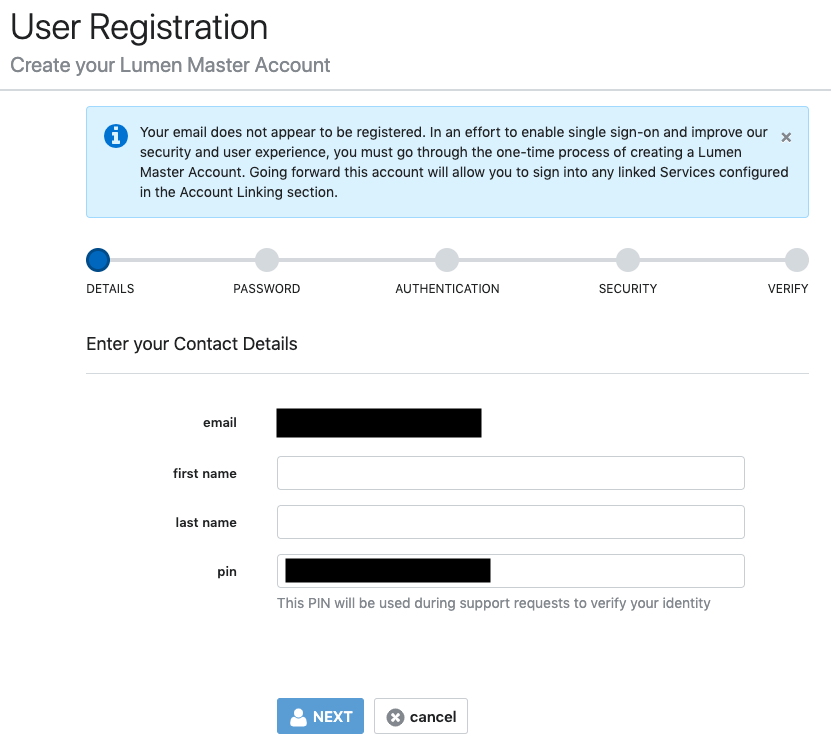The image size is (831, 752).
Task: Click the user icon on the NEXT button
Action: (298, 717)
